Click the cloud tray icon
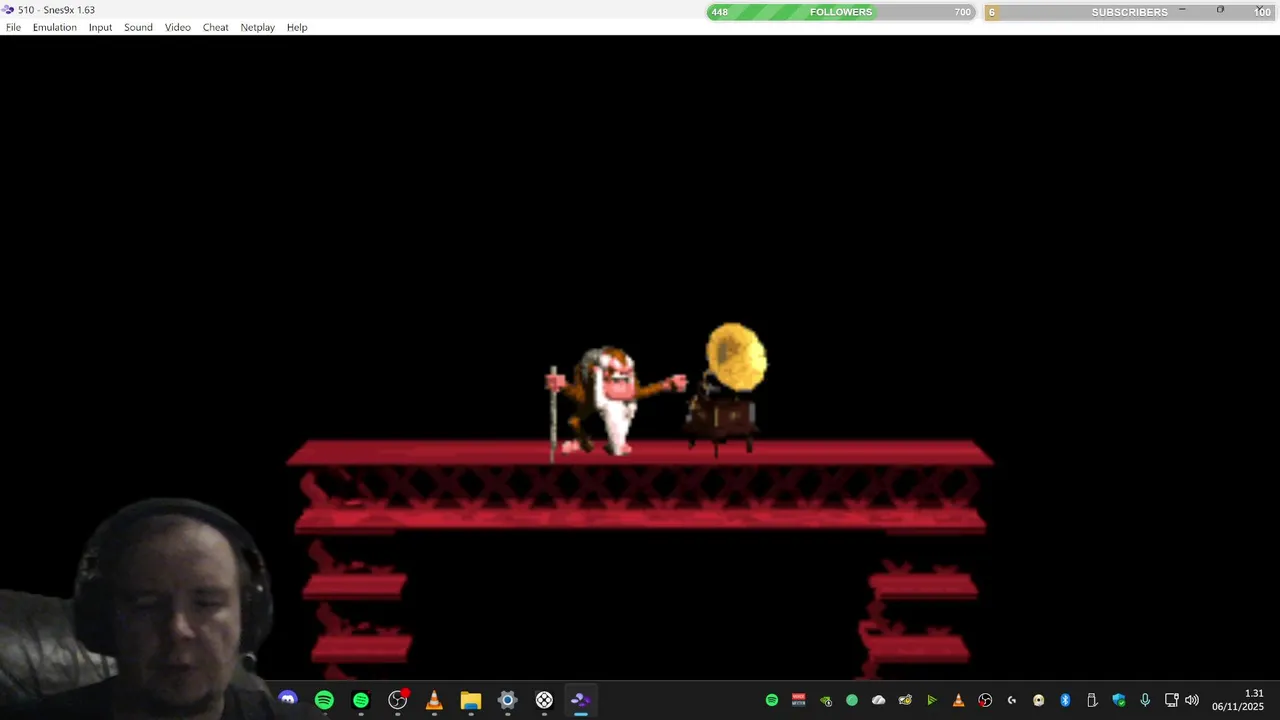Image resolution: width=1280 pixels, height=720 pixels. point(878,700)
